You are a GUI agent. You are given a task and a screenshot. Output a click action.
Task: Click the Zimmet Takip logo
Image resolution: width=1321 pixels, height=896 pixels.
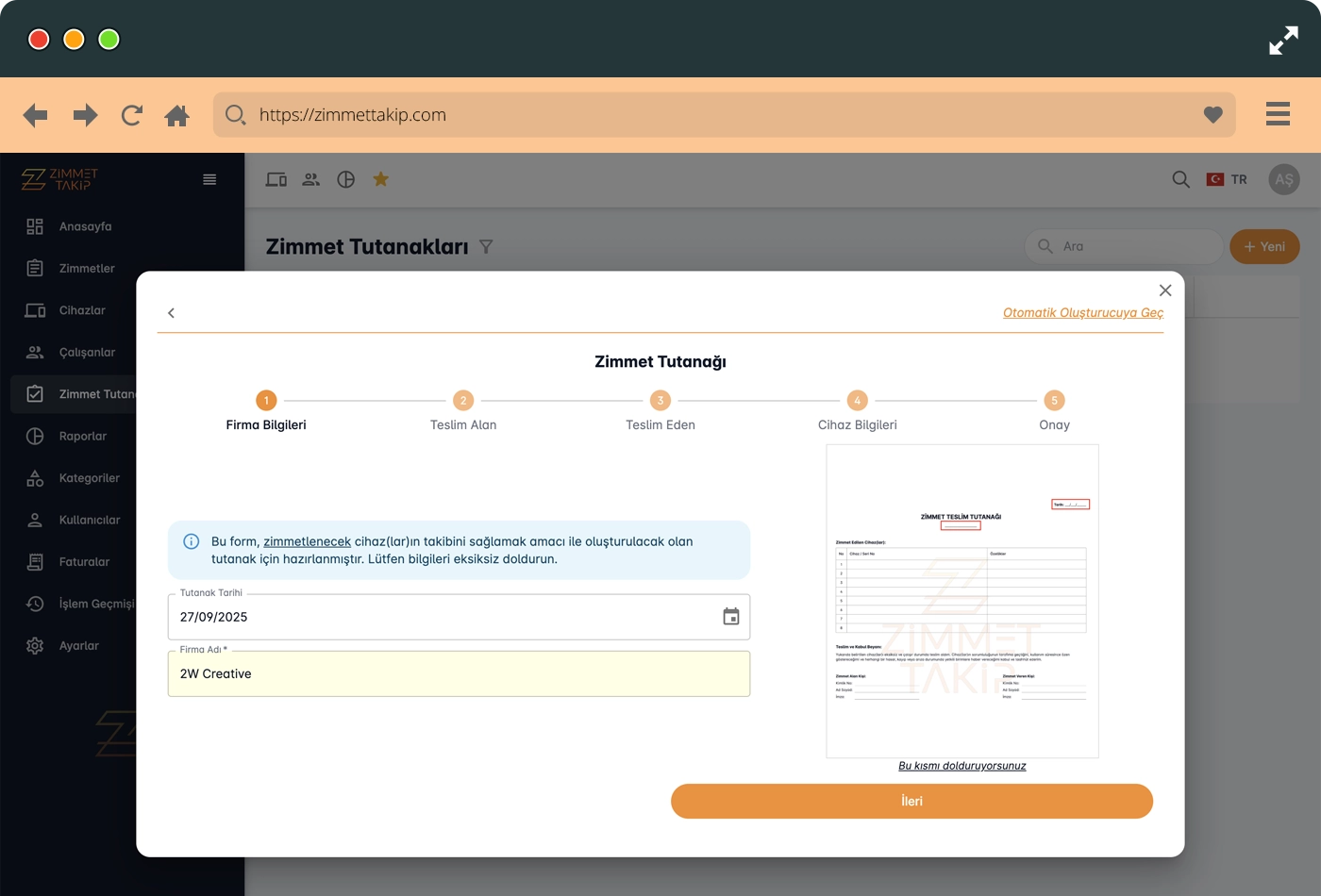(59, 179)
